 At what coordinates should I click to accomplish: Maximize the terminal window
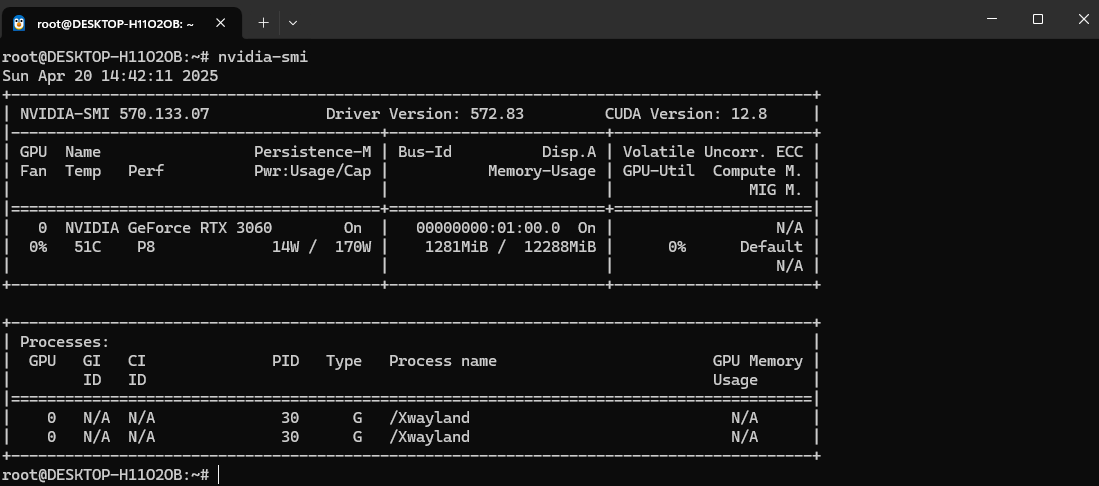(1038, 20)
